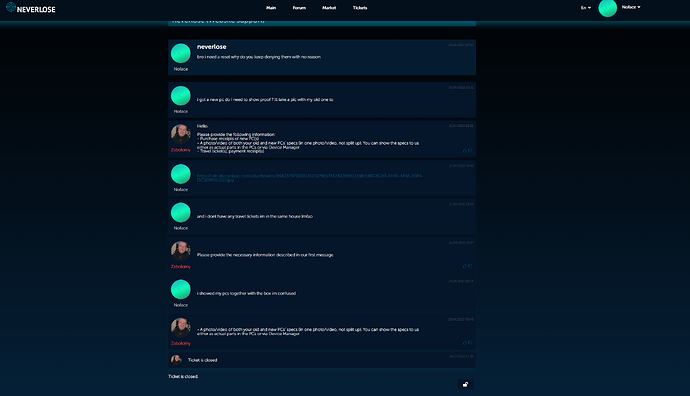Expand the Noface account dropdown
The image size is (690, 396).
pos(631,7)
